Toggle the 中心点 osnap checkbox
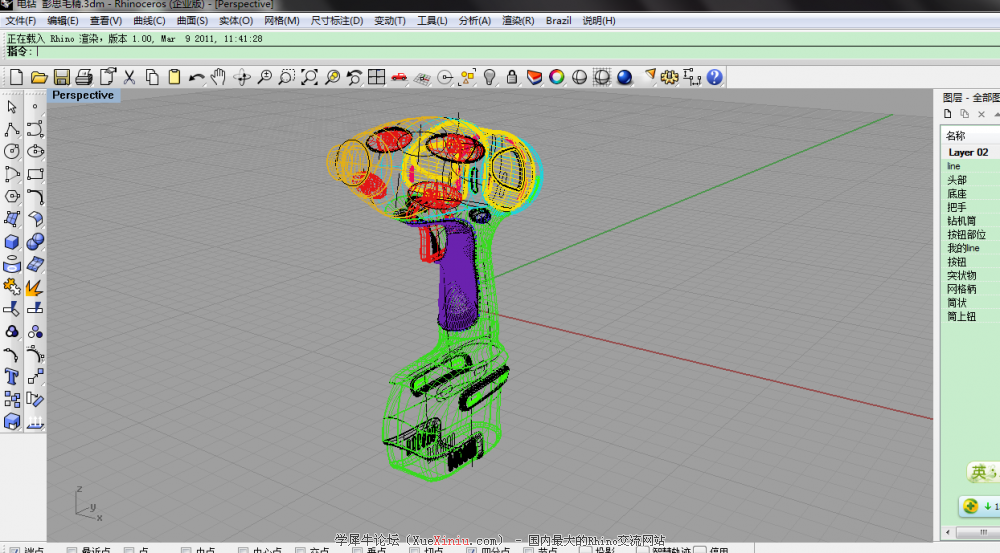 [x=244, y=549]
